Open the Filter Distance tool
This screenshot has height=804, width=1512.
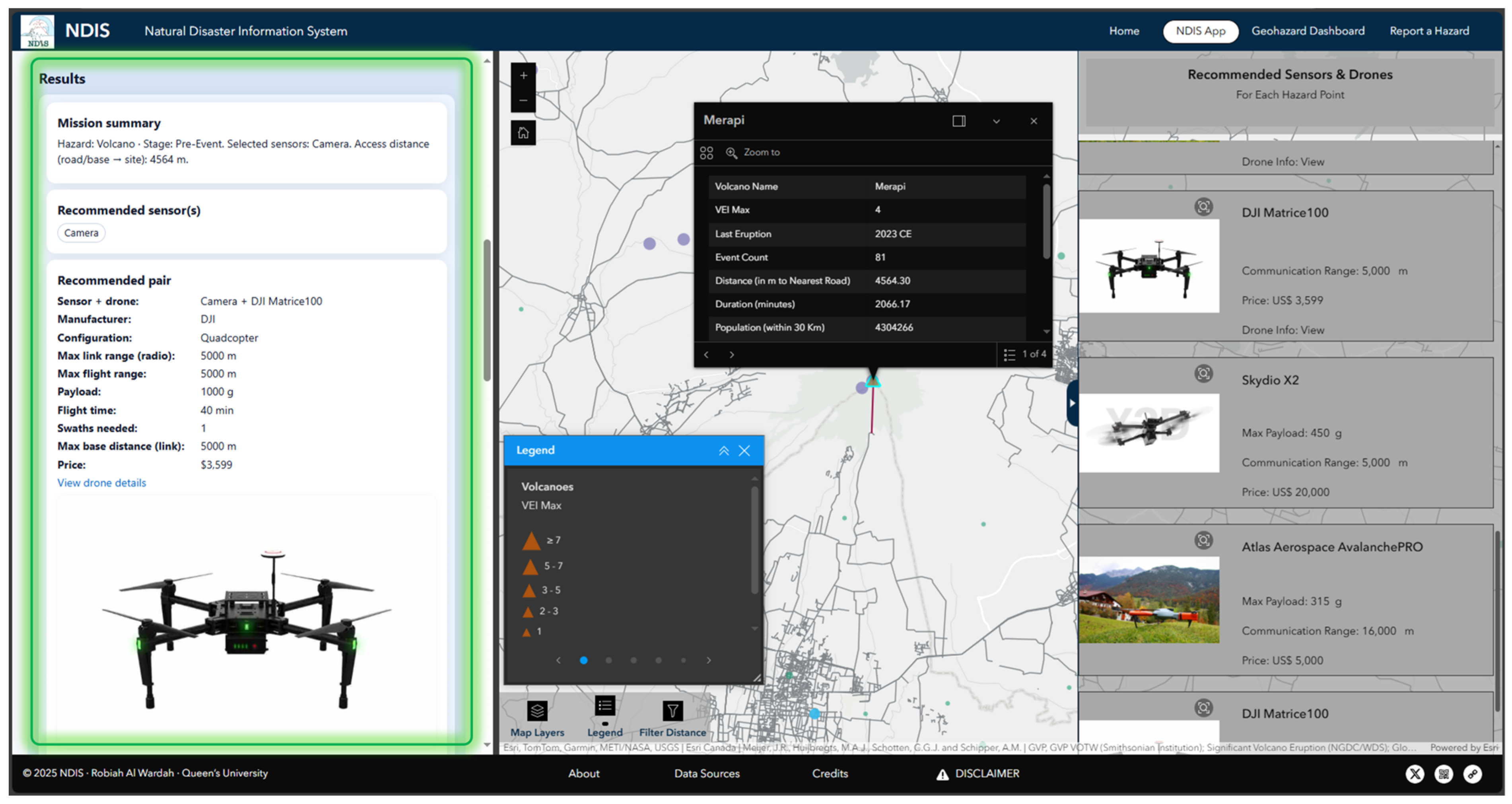[x=672, y=711]
